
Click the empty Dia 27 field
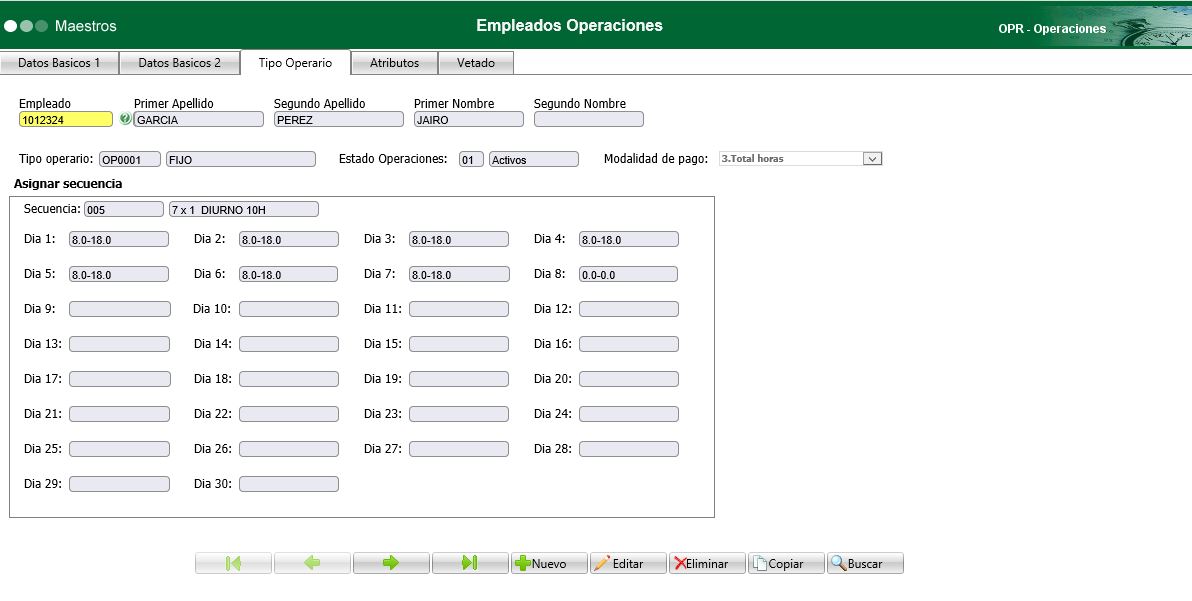click(x=459, y=449)
